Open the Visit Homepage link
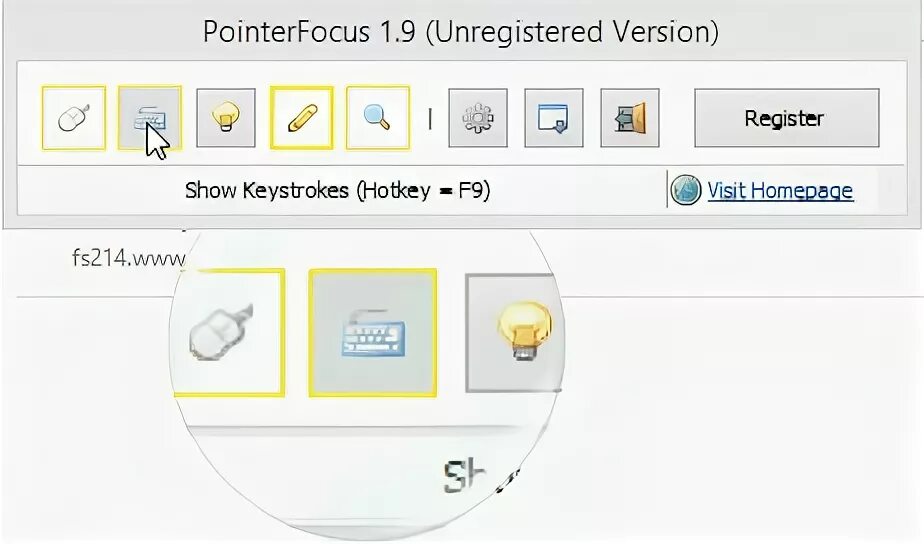924x544 pixels. click(780, 190)
